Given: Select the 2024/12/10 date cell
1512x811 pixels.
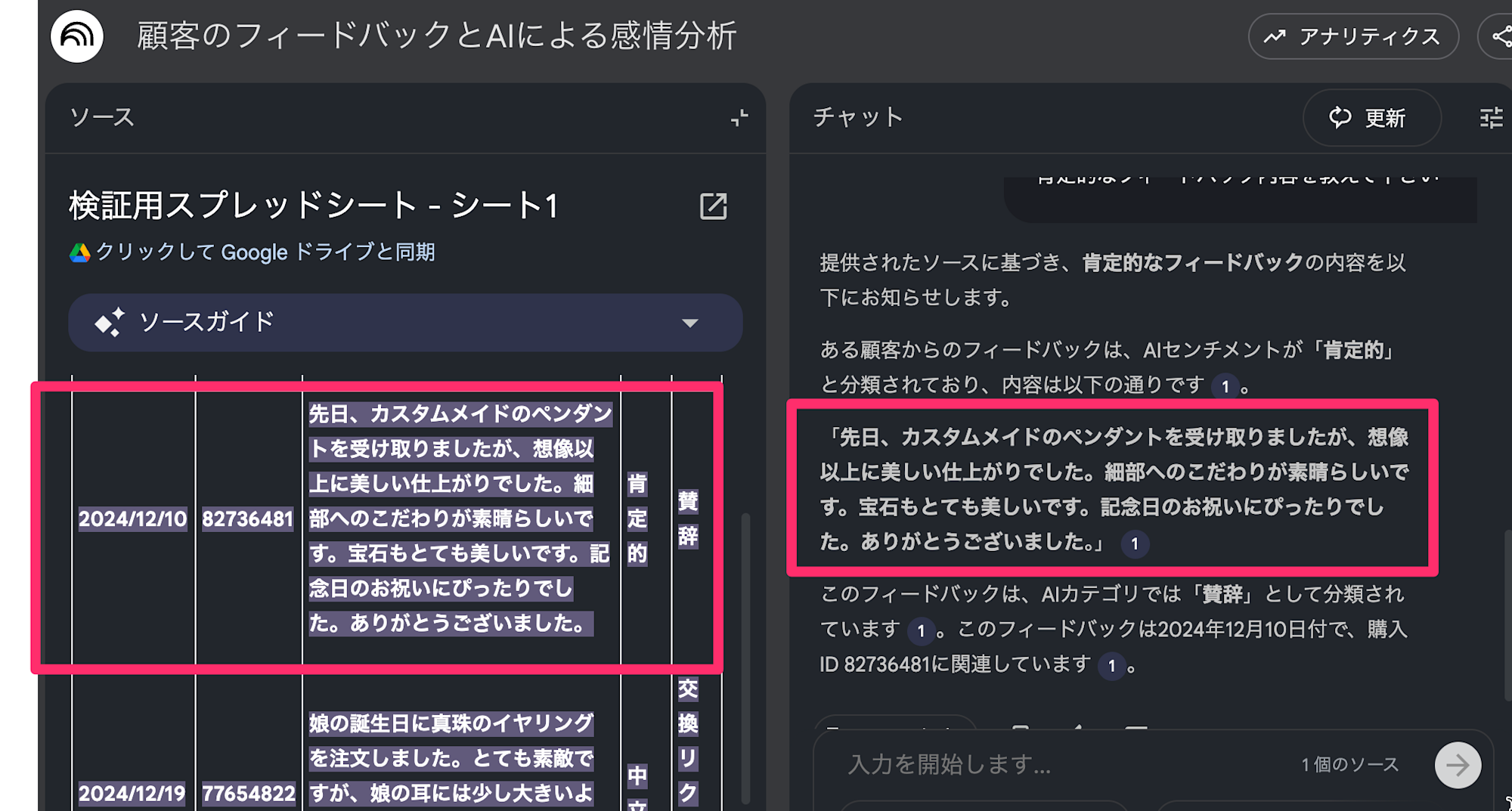Looking at the screenshot, I should 132,519.
